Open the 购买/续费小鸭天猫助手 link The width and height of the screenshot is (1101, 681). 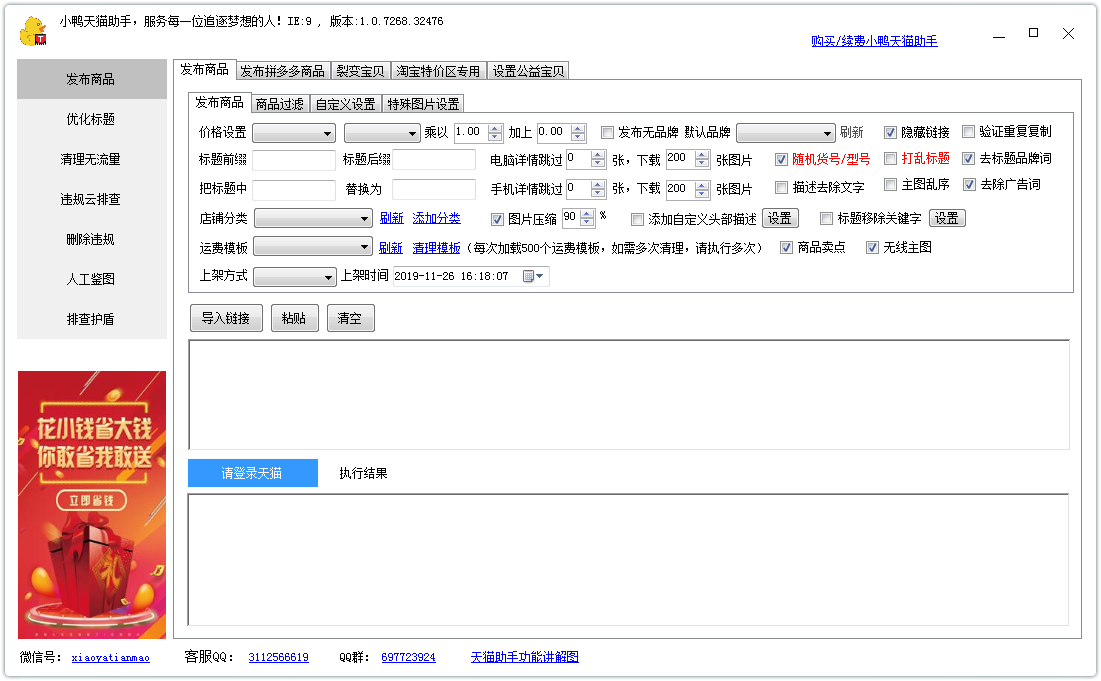click(x=874, y=41)
